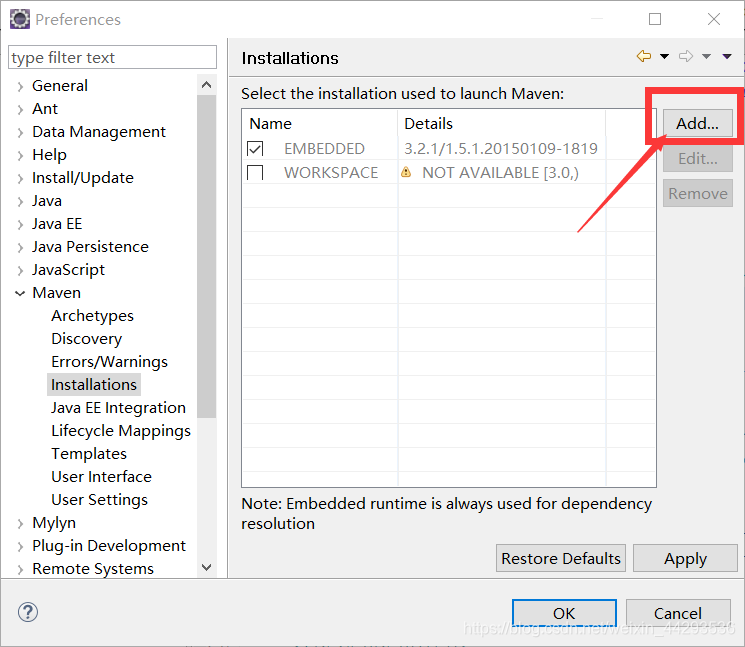Expand the Java tree node
The width and height of the screenshot is (745, 647).
20,201
